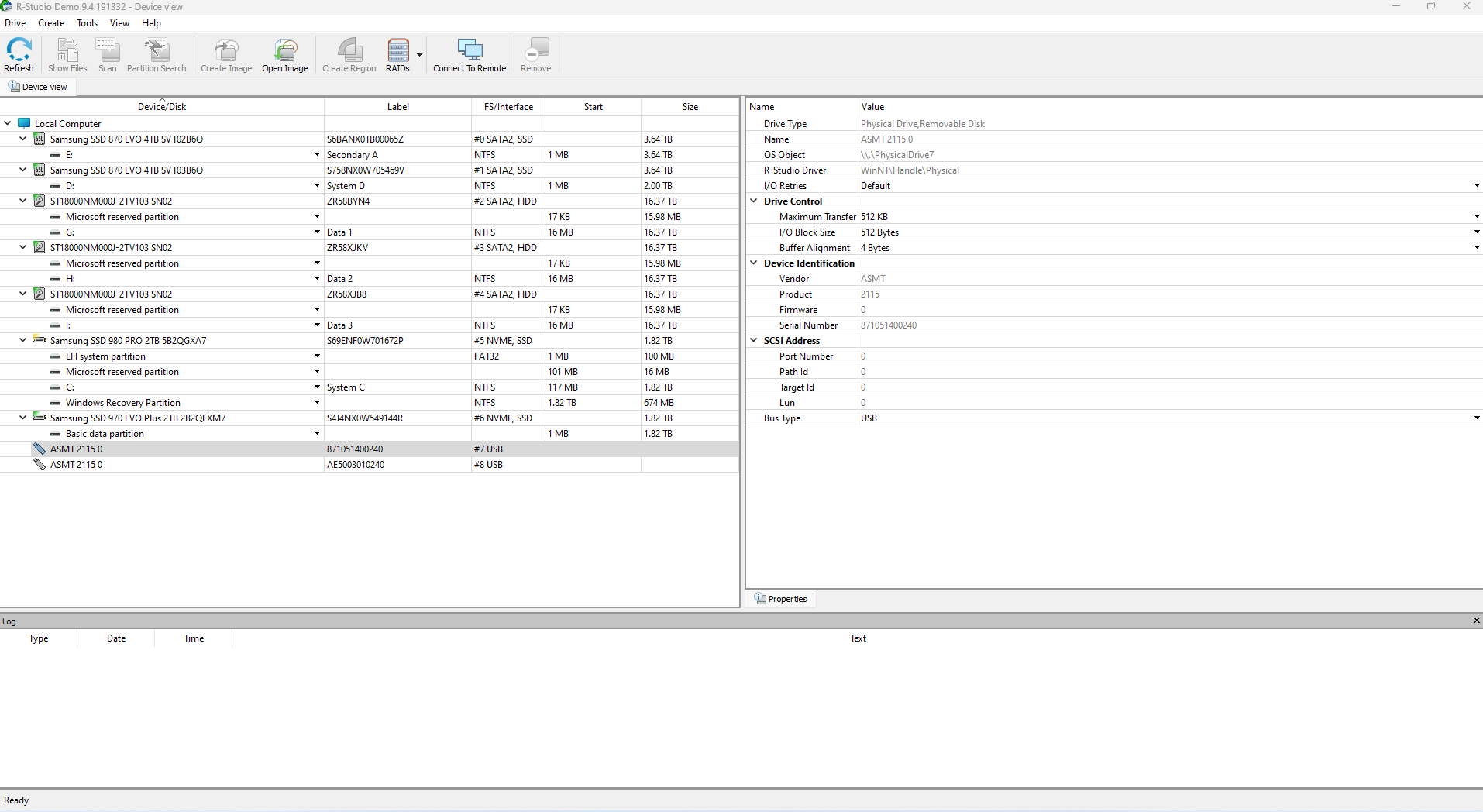Open the RAIDs dropdown arrow

click(419, 55)
